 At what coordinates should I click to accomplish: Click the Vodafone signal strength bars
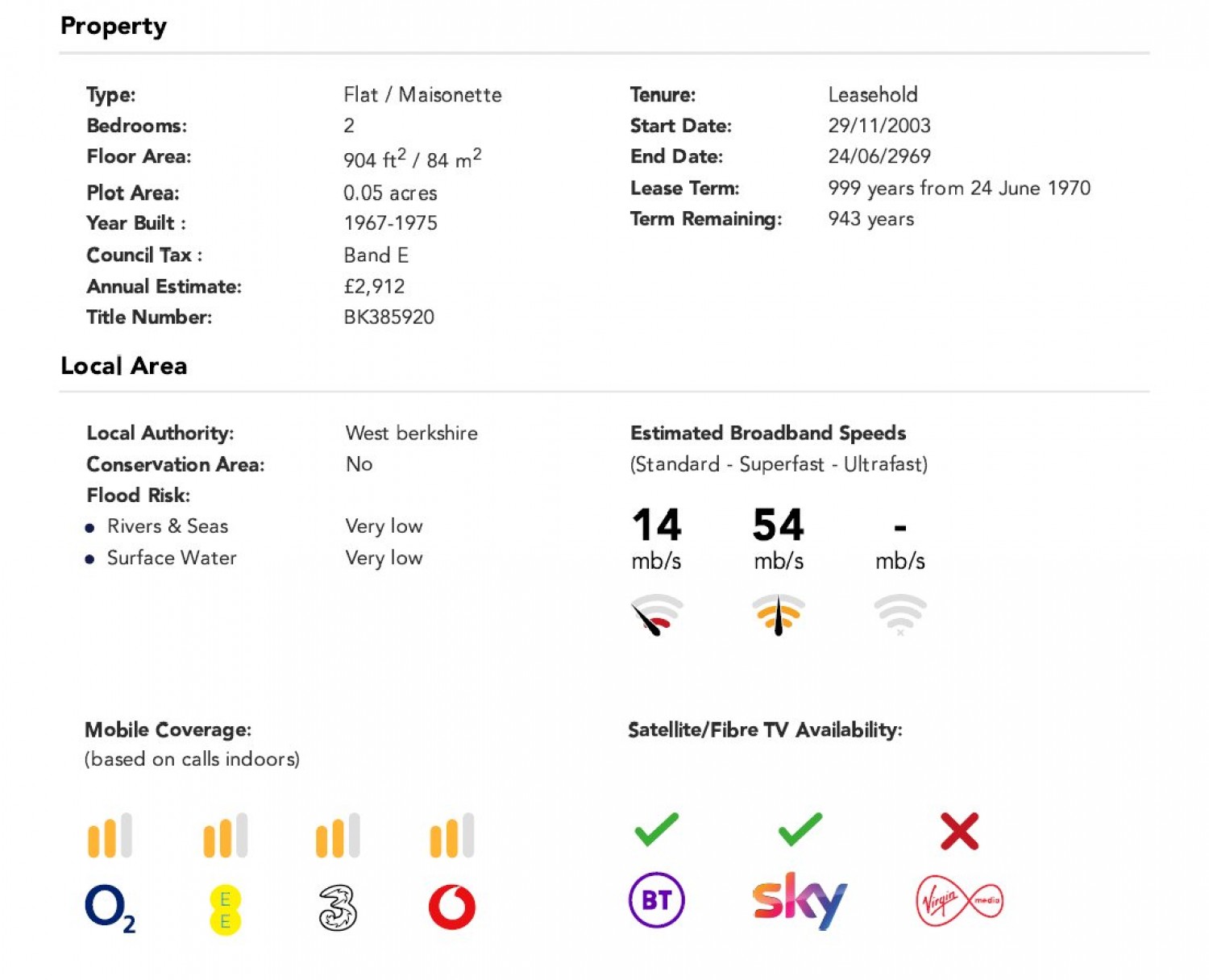coord(452,836)
